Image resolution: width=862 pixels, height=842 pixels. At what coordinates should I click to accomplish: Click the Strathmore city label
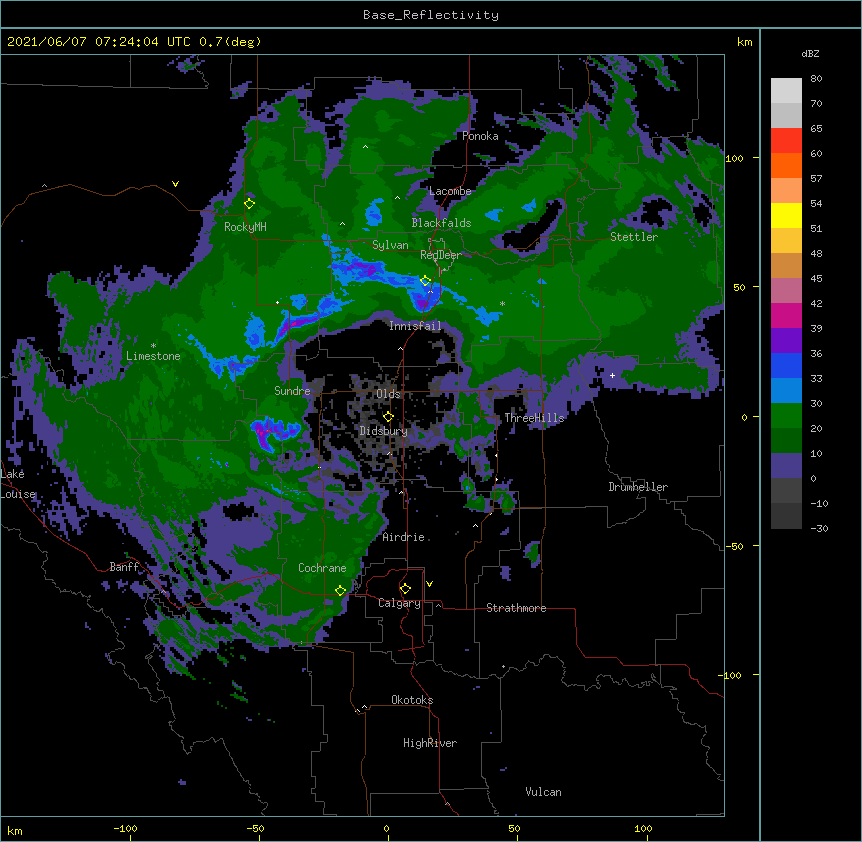516,608
